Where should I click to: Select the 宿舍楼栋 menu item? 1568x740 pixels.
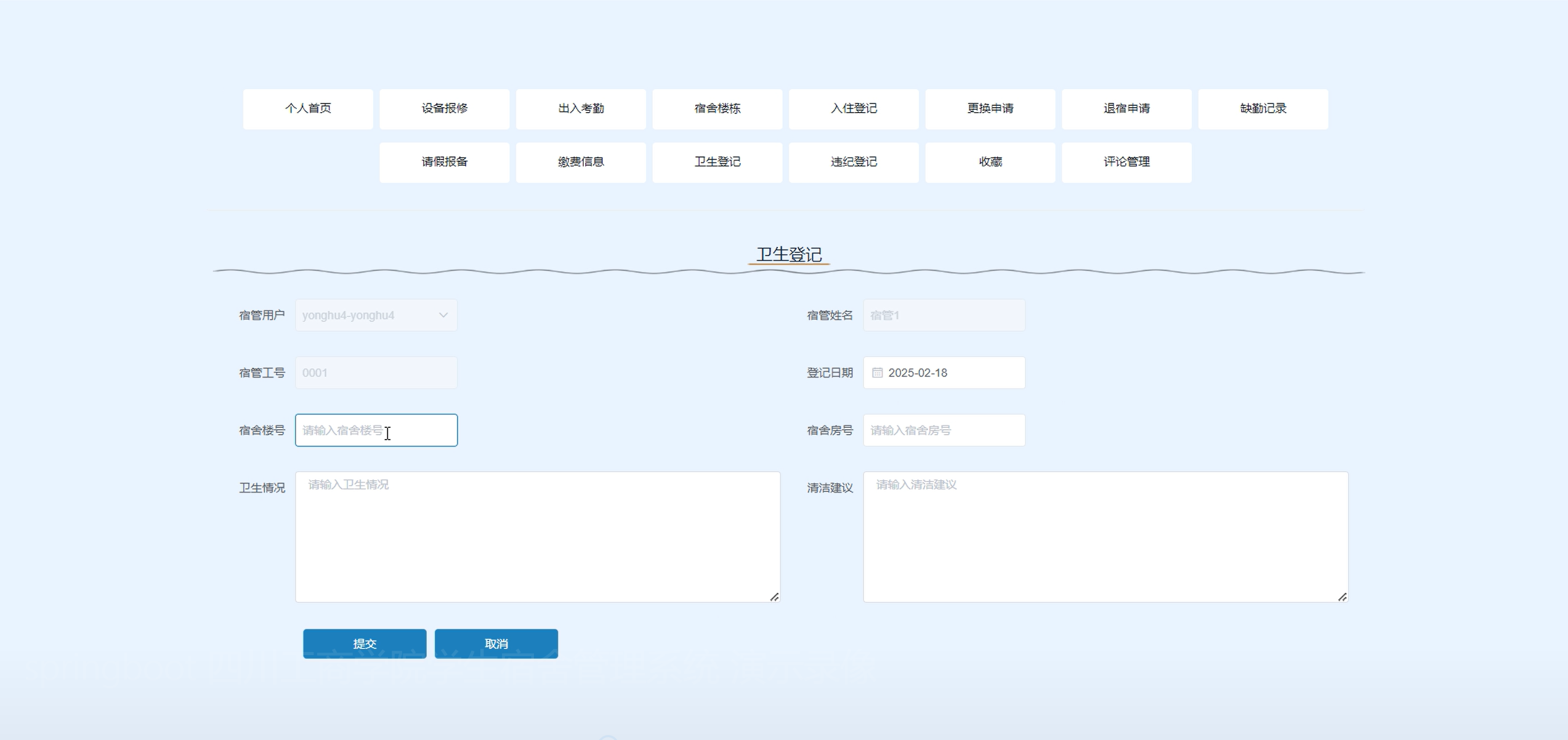point(717,109)
